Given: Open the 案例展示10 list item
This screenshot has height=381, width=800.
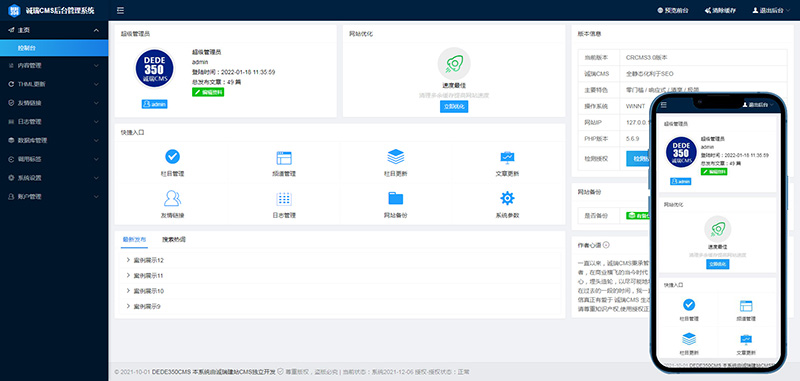Looking at the screenshot, I should [x=340, y=291].
